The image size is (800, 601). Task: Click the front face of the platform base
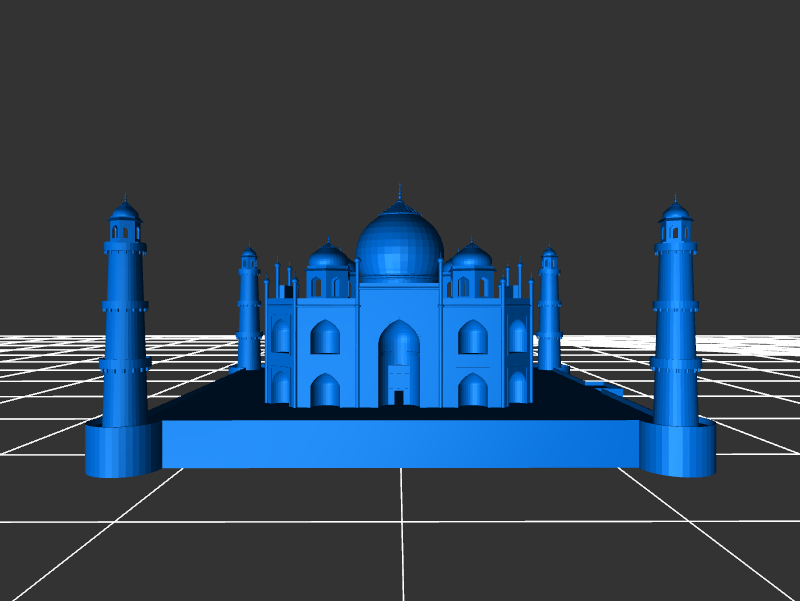coord(400,443)
